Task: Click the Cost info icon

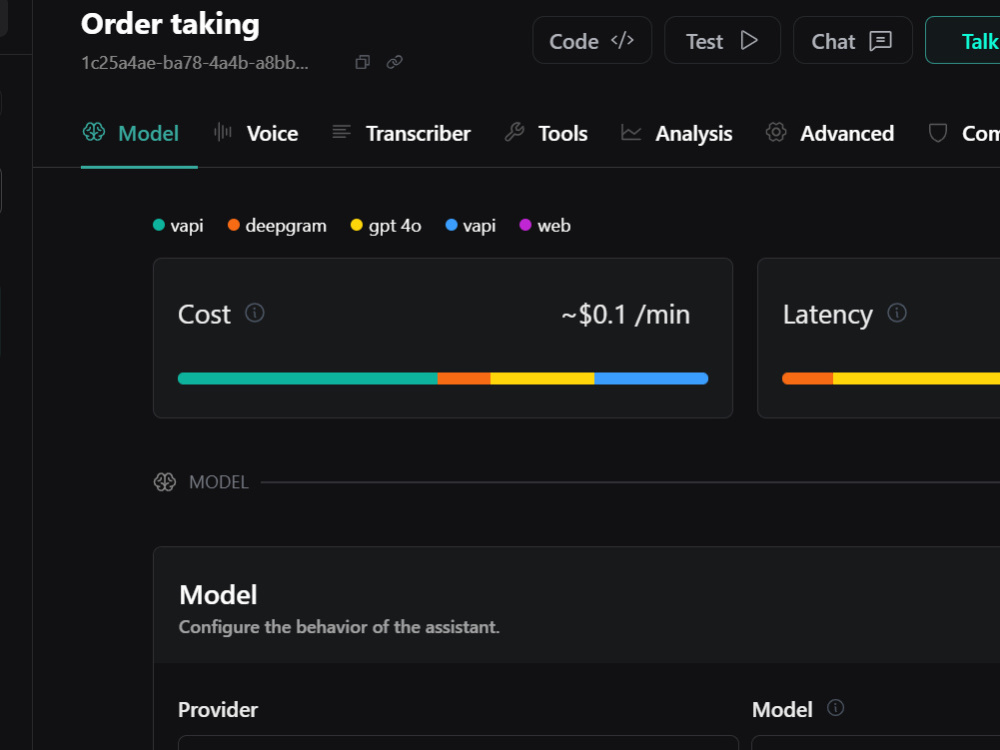Action: tap(254, 313)
